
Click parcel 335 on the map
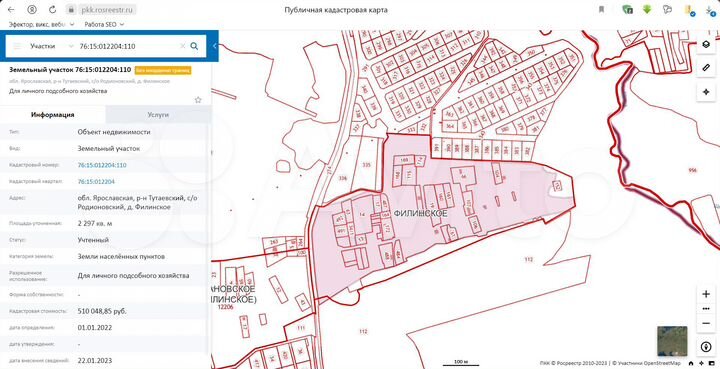[366, 164]
